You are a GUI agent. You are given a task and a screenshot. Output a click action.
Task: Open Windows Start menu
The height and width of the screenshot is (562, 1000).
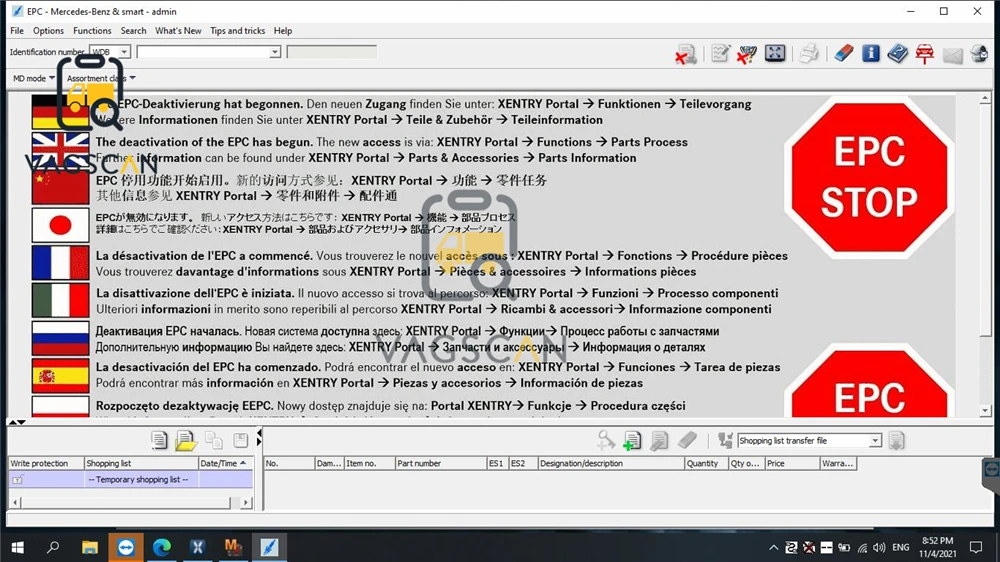[x=17, y=547]
